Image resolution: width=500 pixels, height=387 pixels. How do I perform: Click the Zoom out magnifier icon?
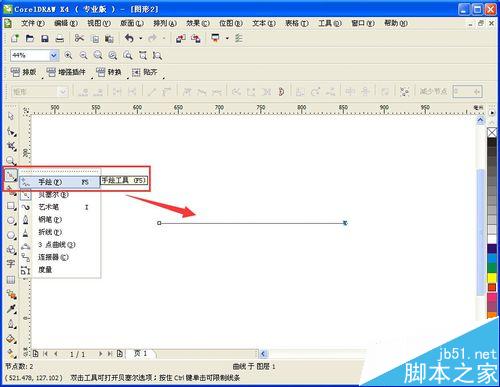point(83,56)
